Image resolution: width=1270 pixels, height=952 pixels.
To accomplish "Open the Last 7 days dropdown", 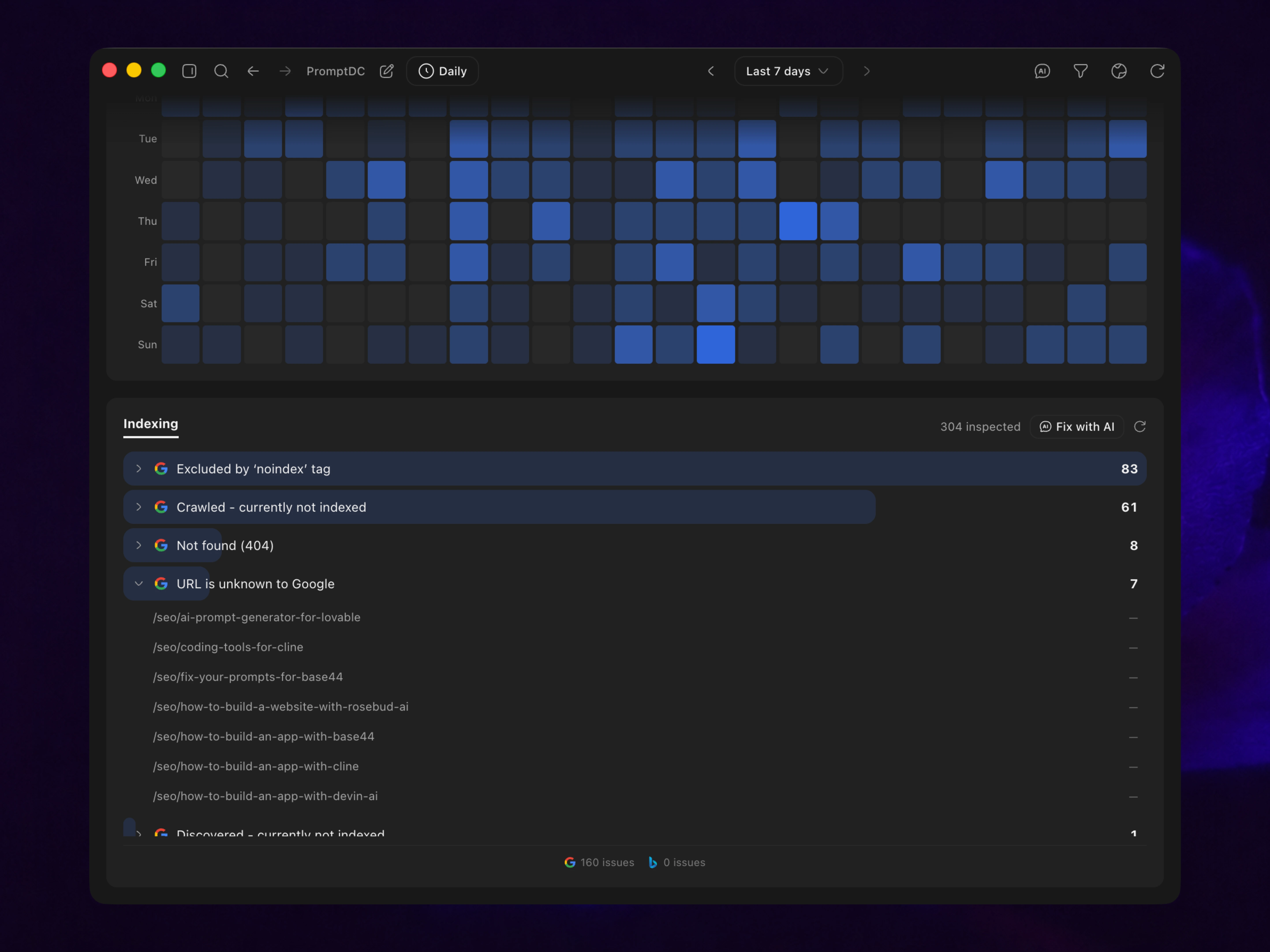I will click(788, 71).
